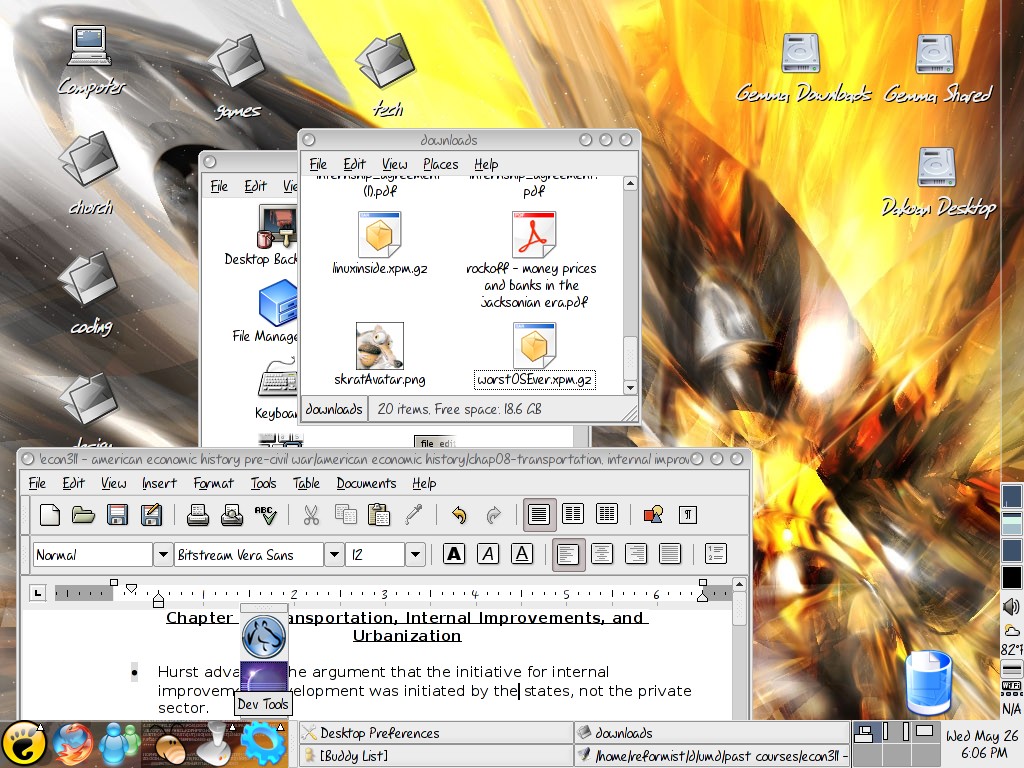The height and width of the screenshot is (768, 1024).
Task: Set left paragraph alignment
Action: click(568, 554)
